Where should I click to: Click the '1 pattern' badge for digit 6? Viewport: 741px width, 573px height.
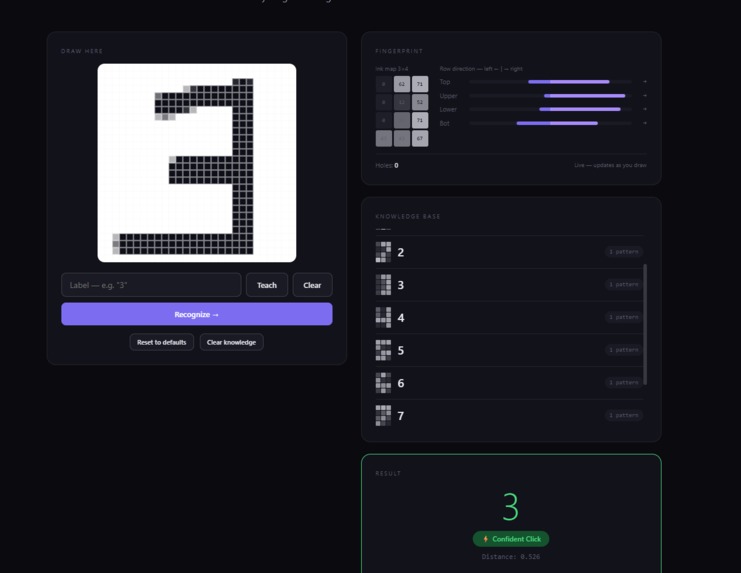tap(624, 382)
